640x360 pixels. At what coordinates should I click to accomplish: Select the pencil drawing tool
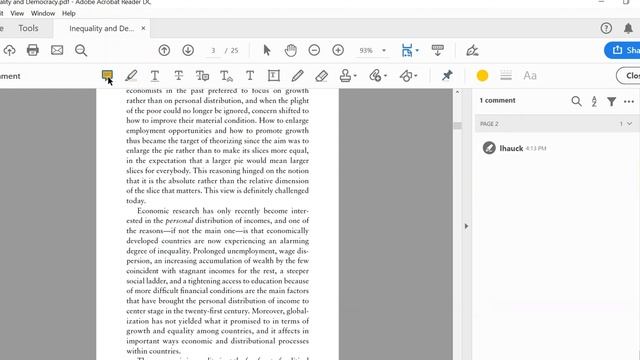(298, 76)
